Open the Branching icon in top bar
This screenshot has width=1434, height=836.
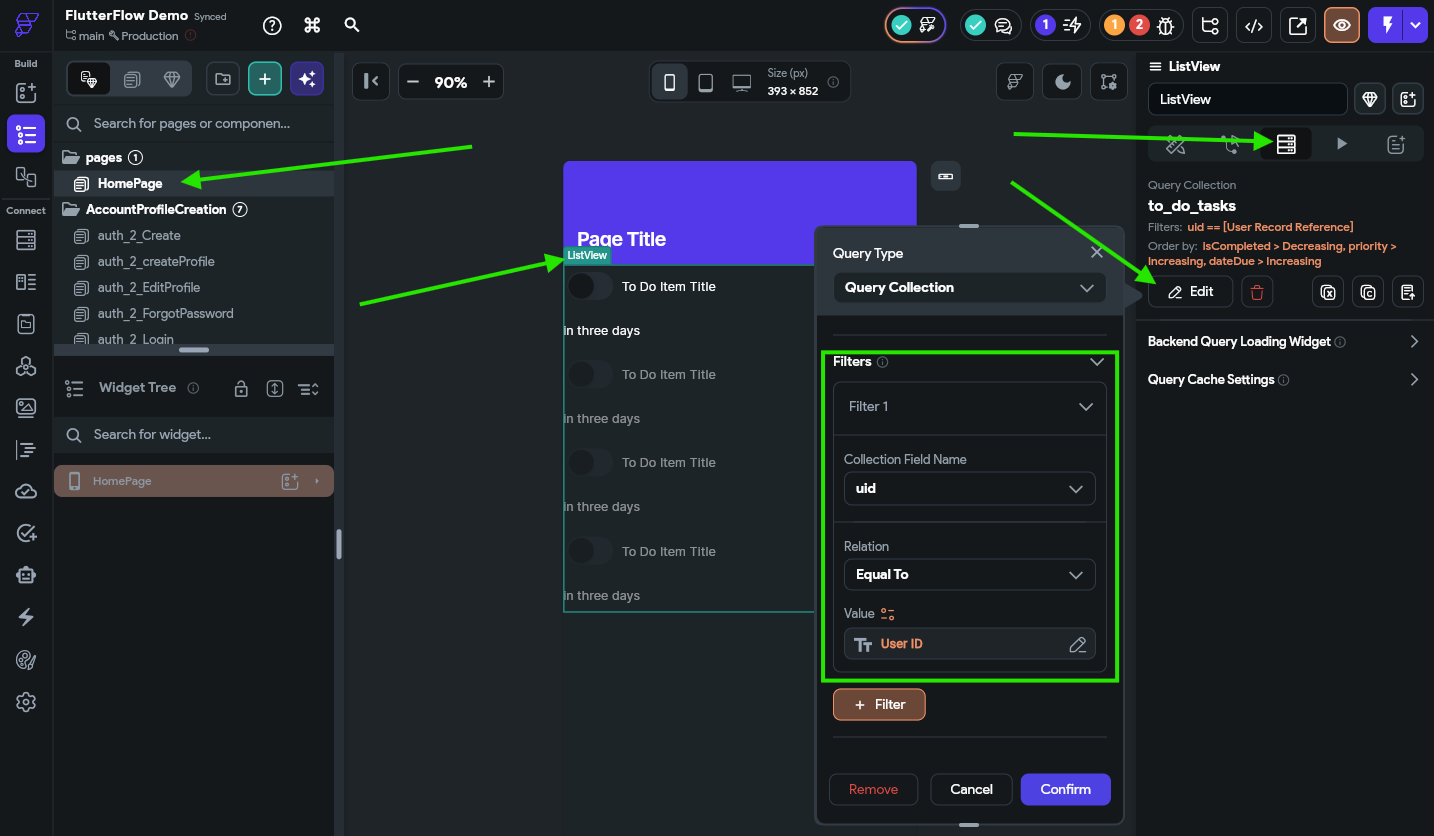[1210, 25]
